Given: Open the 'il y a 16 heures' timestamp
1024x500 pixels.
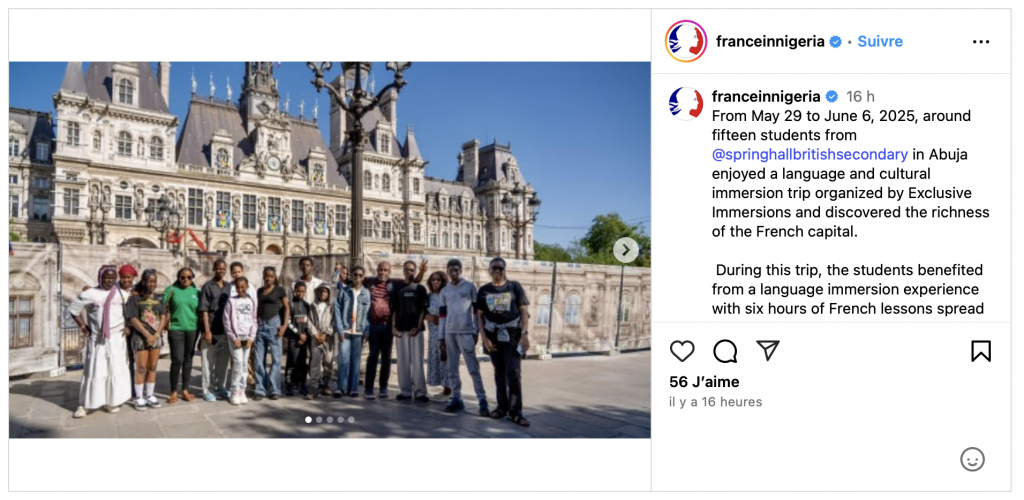Looking at the screenshot, I should (715, 402).
